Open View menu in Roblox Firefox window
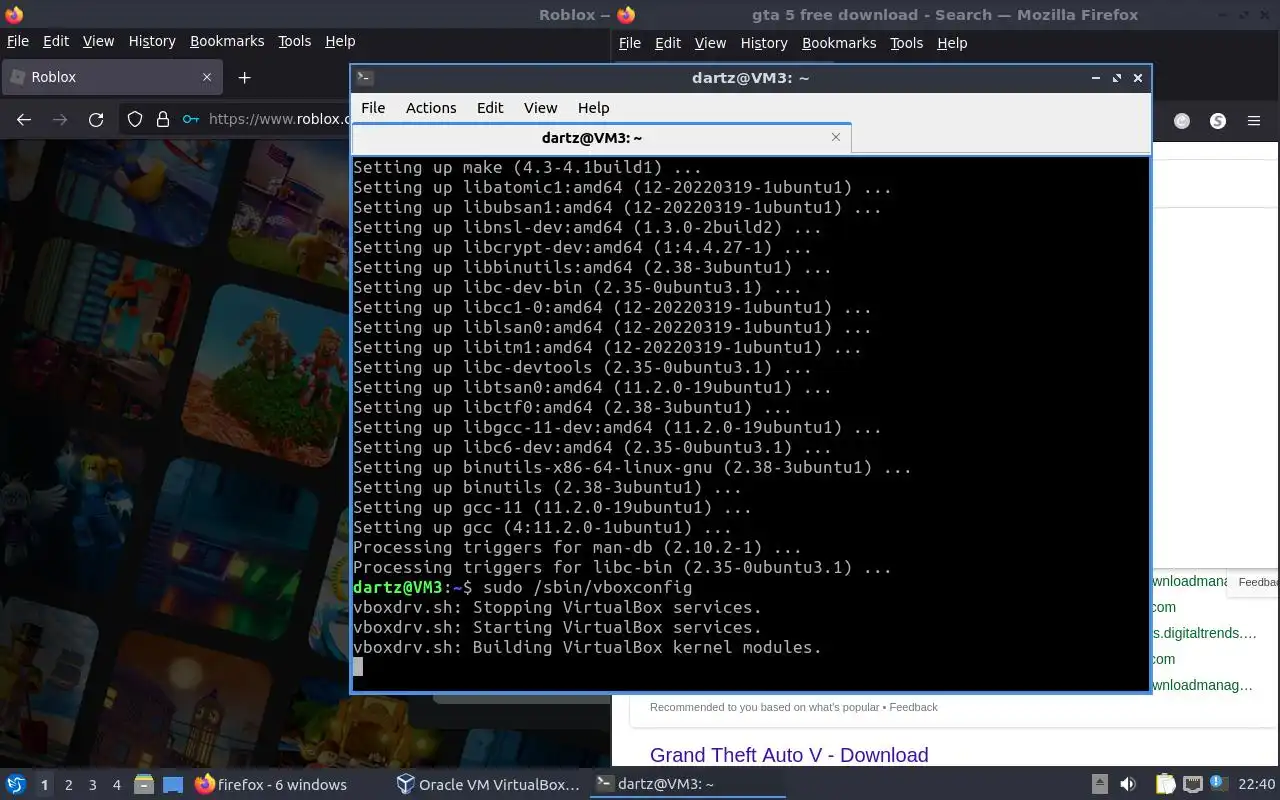1280x800 pixels. pos(98,41)
